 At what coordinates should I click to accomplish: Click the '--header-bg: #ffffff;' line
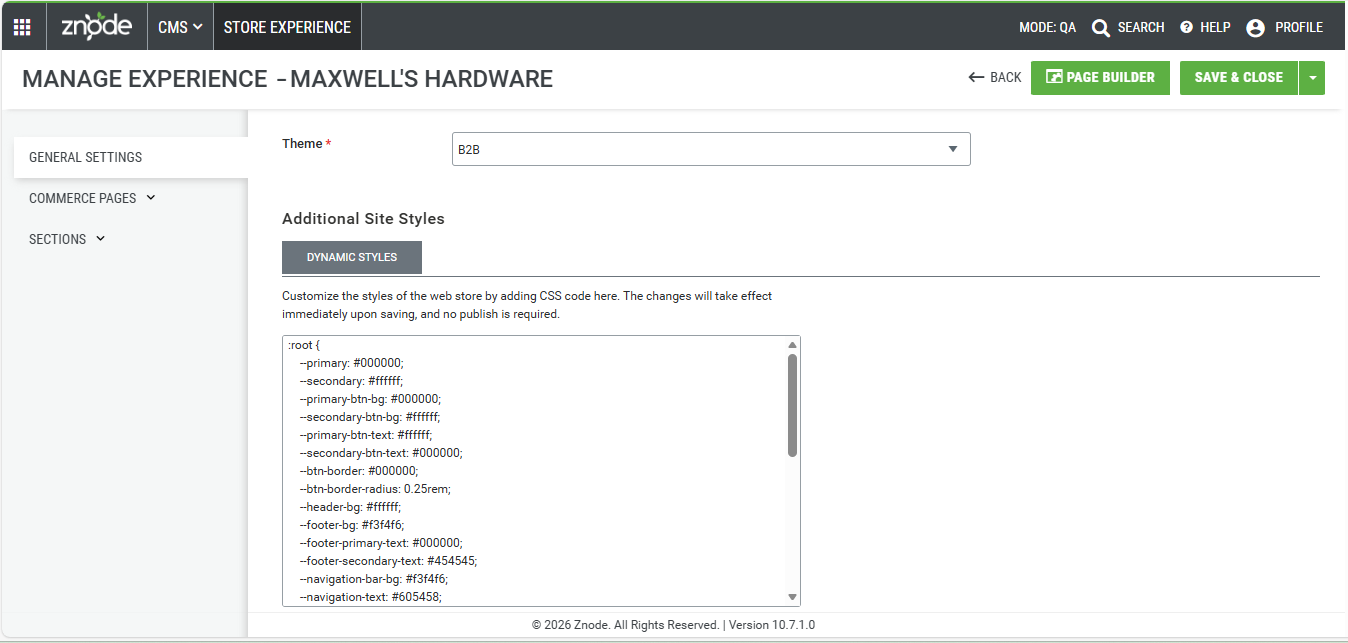(x=350, y=507)
